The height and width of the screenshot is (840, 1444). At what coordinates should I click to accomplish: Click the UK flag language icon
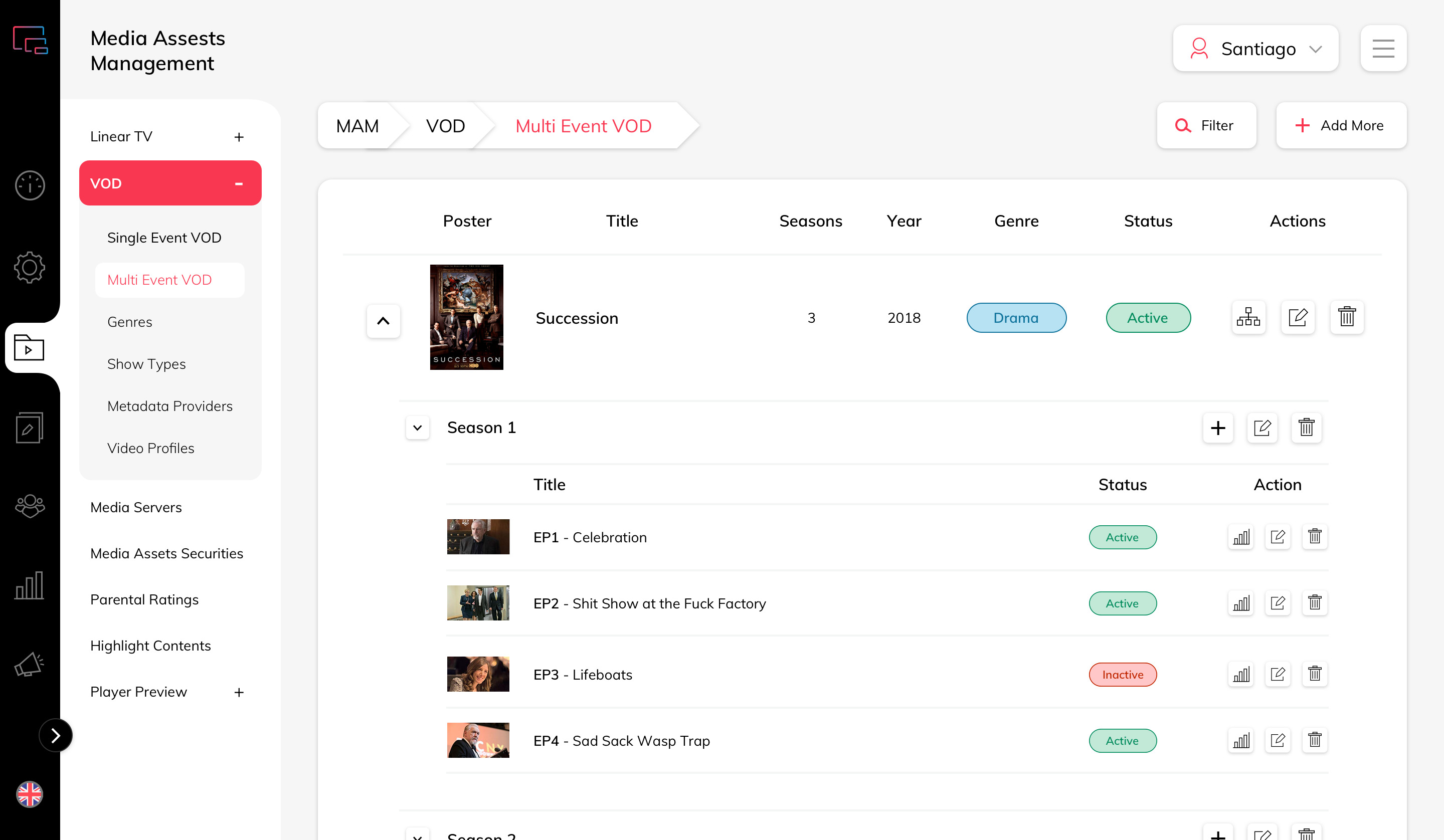30,794
